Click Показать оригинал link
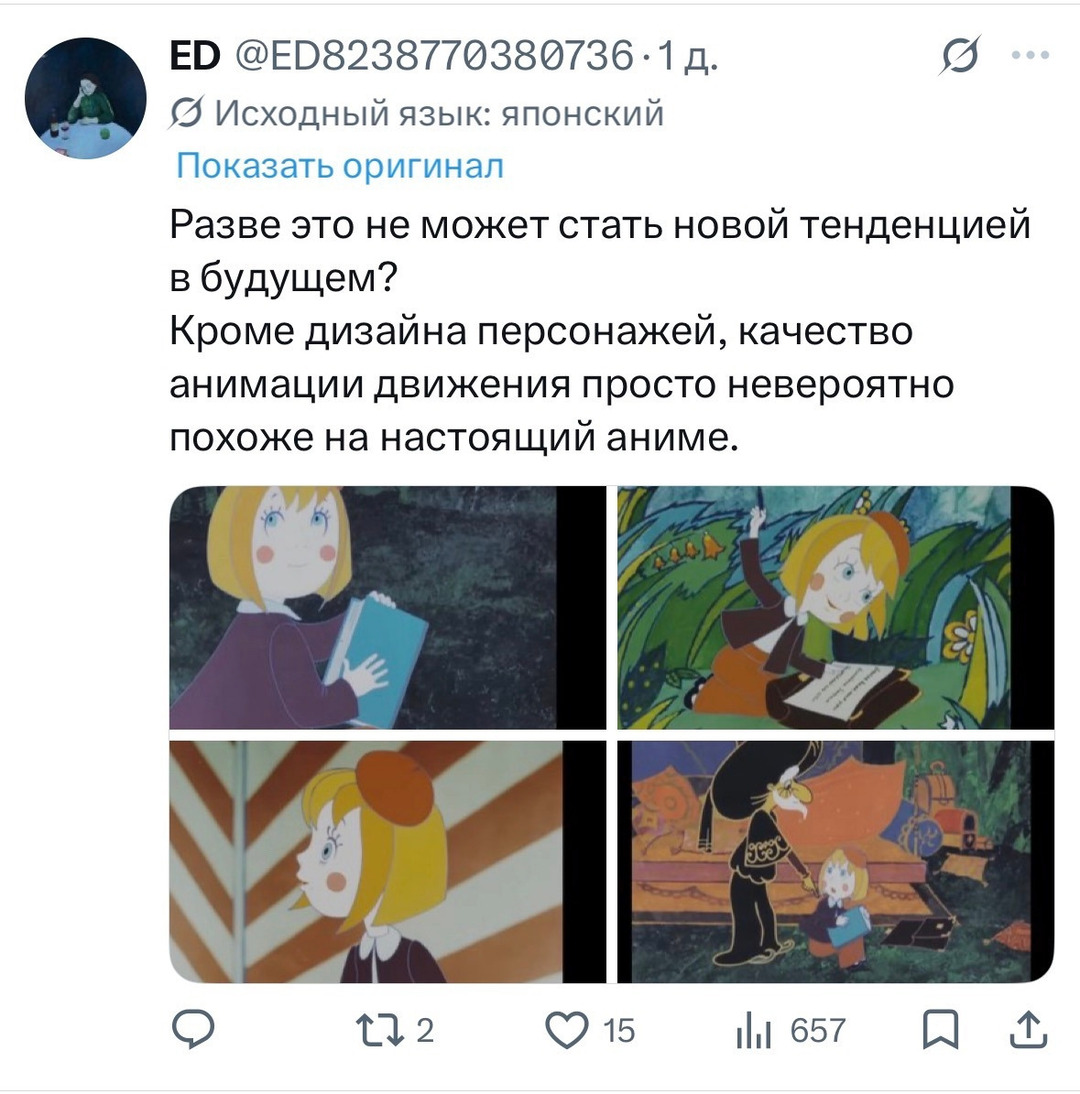The width and height of the screenshot is (1080, 1094). tap(339, 166)
